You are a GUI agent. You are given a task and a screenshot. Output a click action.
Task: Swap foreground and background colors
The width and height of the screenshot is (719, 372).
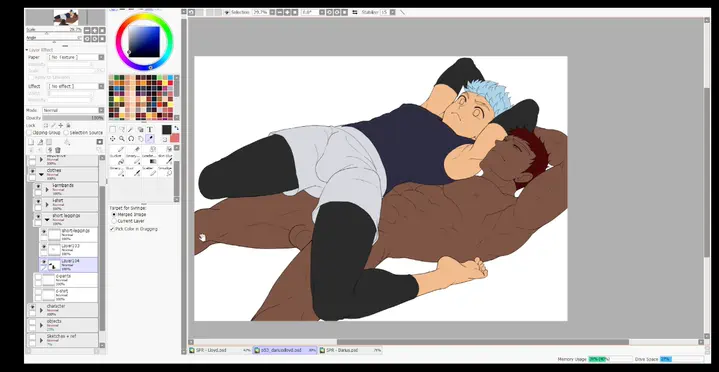177,128
